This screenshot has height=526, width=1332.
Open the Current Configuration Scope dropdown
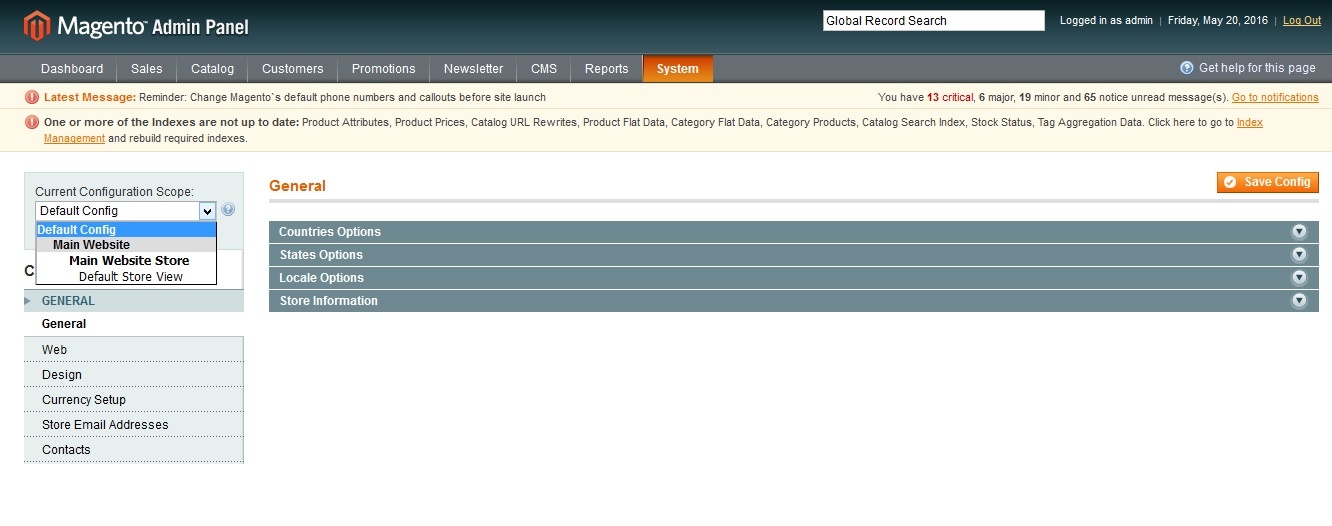[126, 211]
